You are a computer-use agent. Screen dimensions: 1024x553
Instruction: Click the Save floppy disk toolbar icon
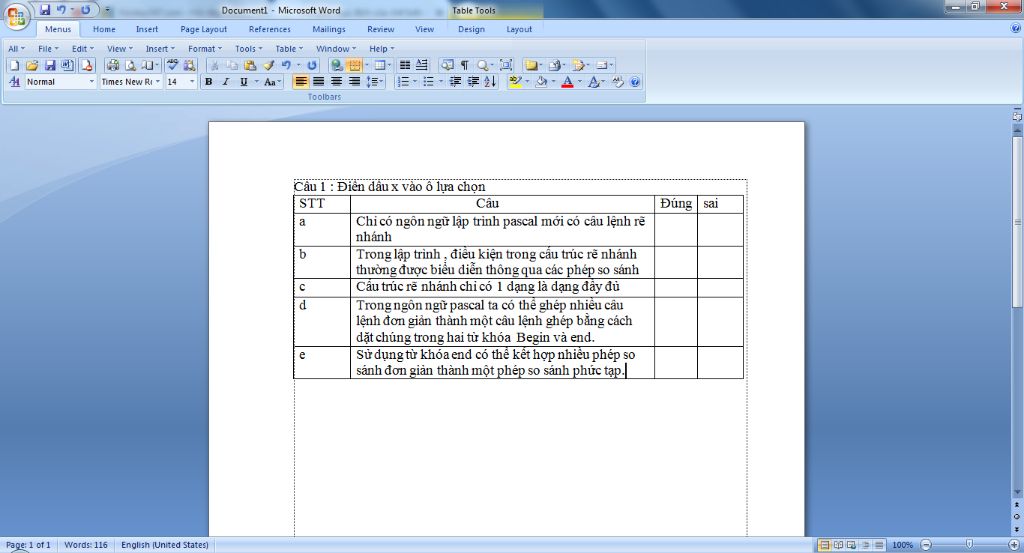(50, 65)
